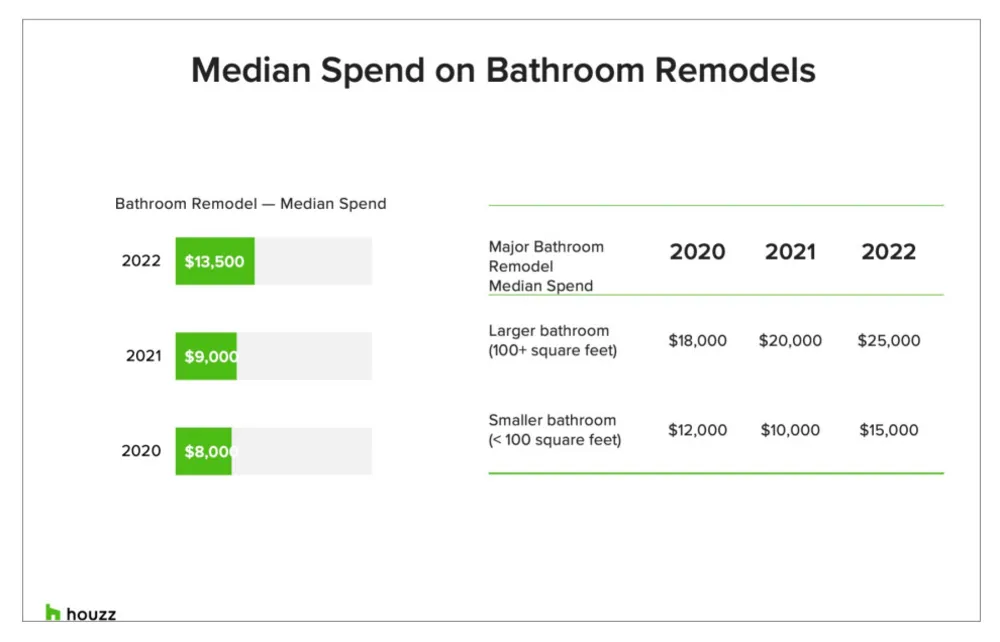The image size is (1000, 642).
Task: Click the Bathroom Remodel — Median Spend label
Action: (250, 203)
